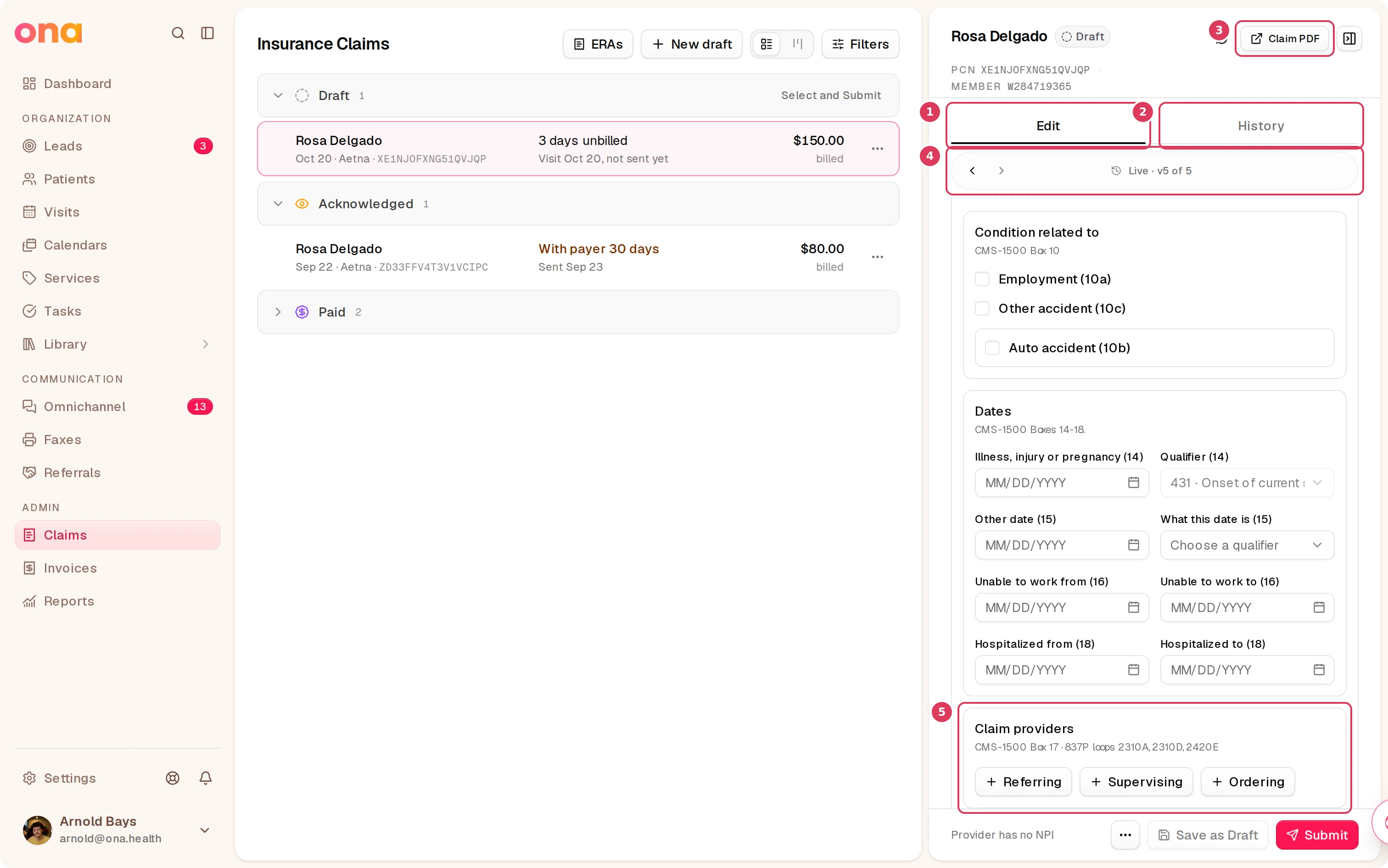This screenshot has height=868, width=1388.
Task: Open calendar picker for Unable to work to (16)
Action: 1319,607
